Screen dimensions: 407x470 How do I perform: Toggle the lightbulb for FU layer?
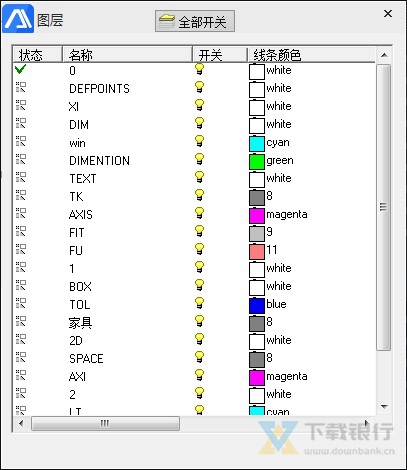pyautogui.click(x=199, y=249)
